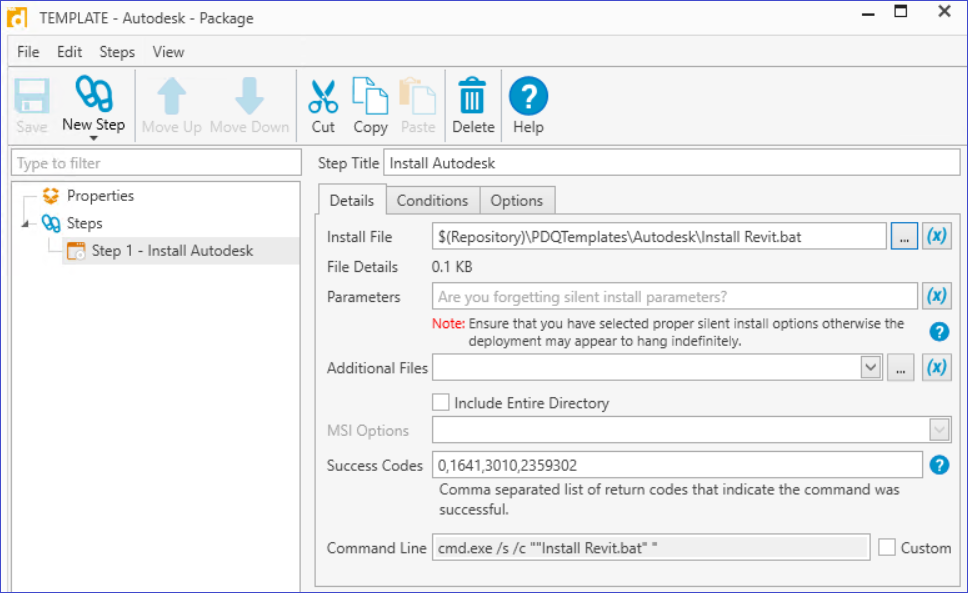968x593 pixels.
Task: Click the Properties icon in the tree
Action: pyautogui.click(x=51, y=196)
